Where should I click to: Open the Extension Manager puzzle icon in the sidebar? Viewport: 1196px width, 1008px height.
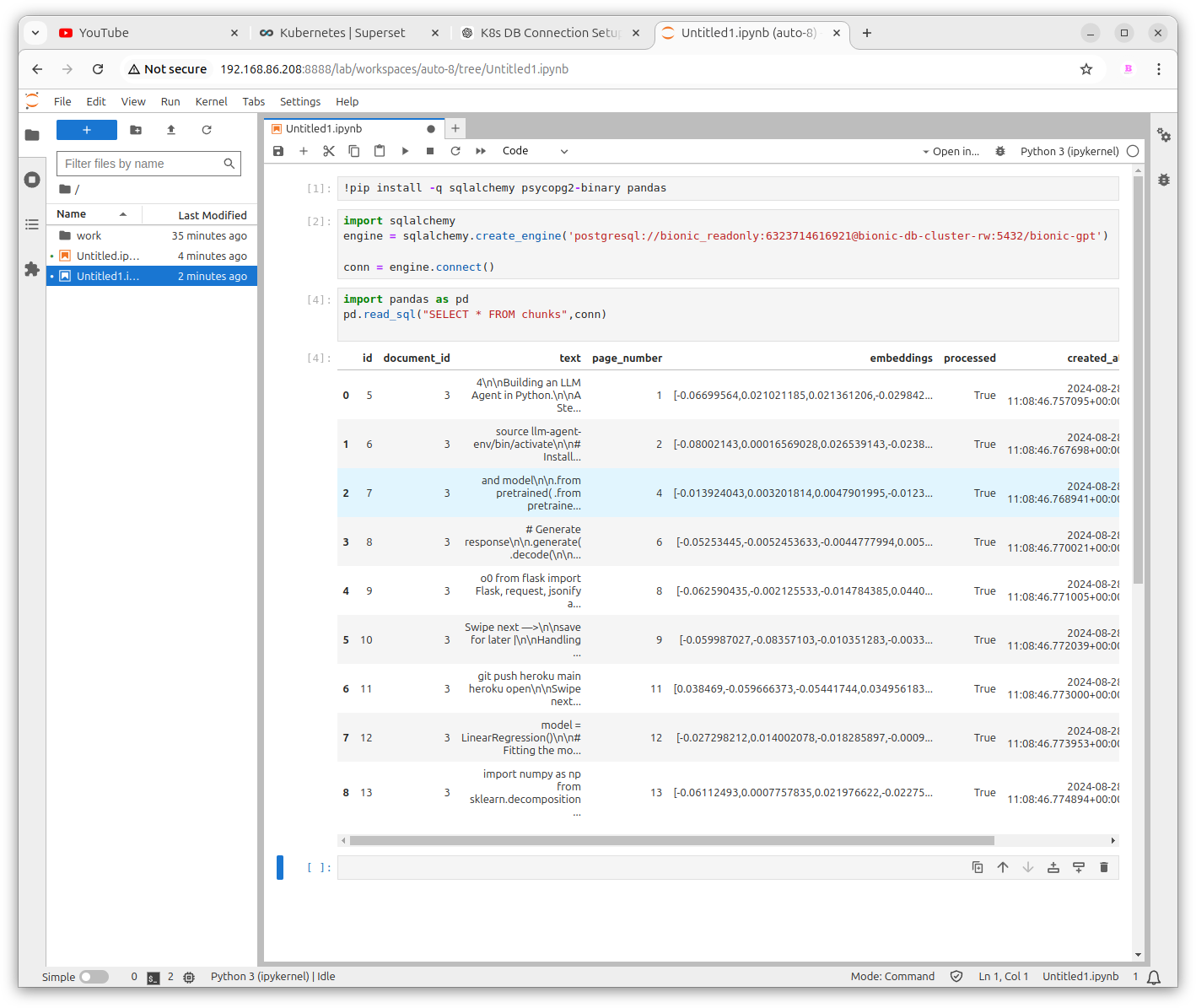pyautogui.click(x=32, y=269)
